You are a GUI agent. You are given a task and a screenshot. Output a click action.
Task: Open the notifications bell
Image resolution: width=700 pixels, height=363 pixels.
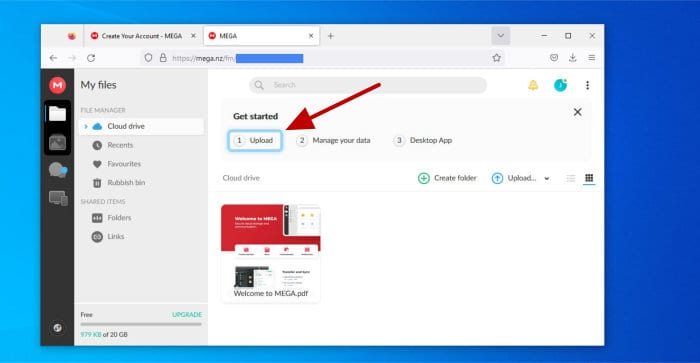(x=533, y=85)
